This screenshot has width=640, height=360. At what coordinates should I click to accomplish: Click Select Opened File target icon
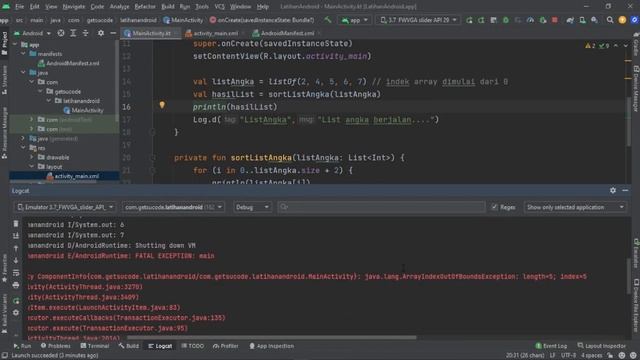click(x=61, y=33)
